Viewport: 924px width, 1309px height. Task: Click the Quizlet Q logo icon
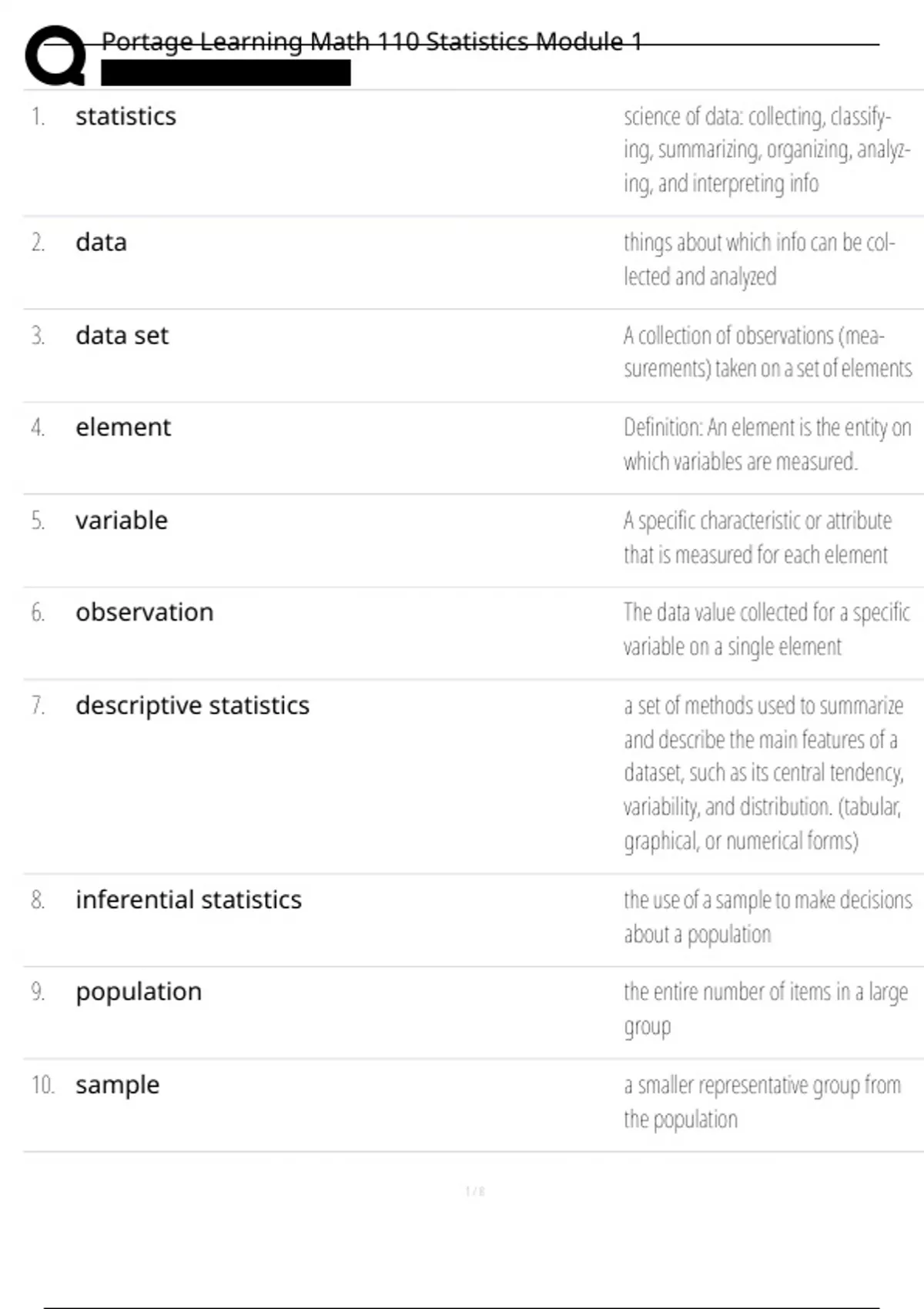[x=55, y=55]
